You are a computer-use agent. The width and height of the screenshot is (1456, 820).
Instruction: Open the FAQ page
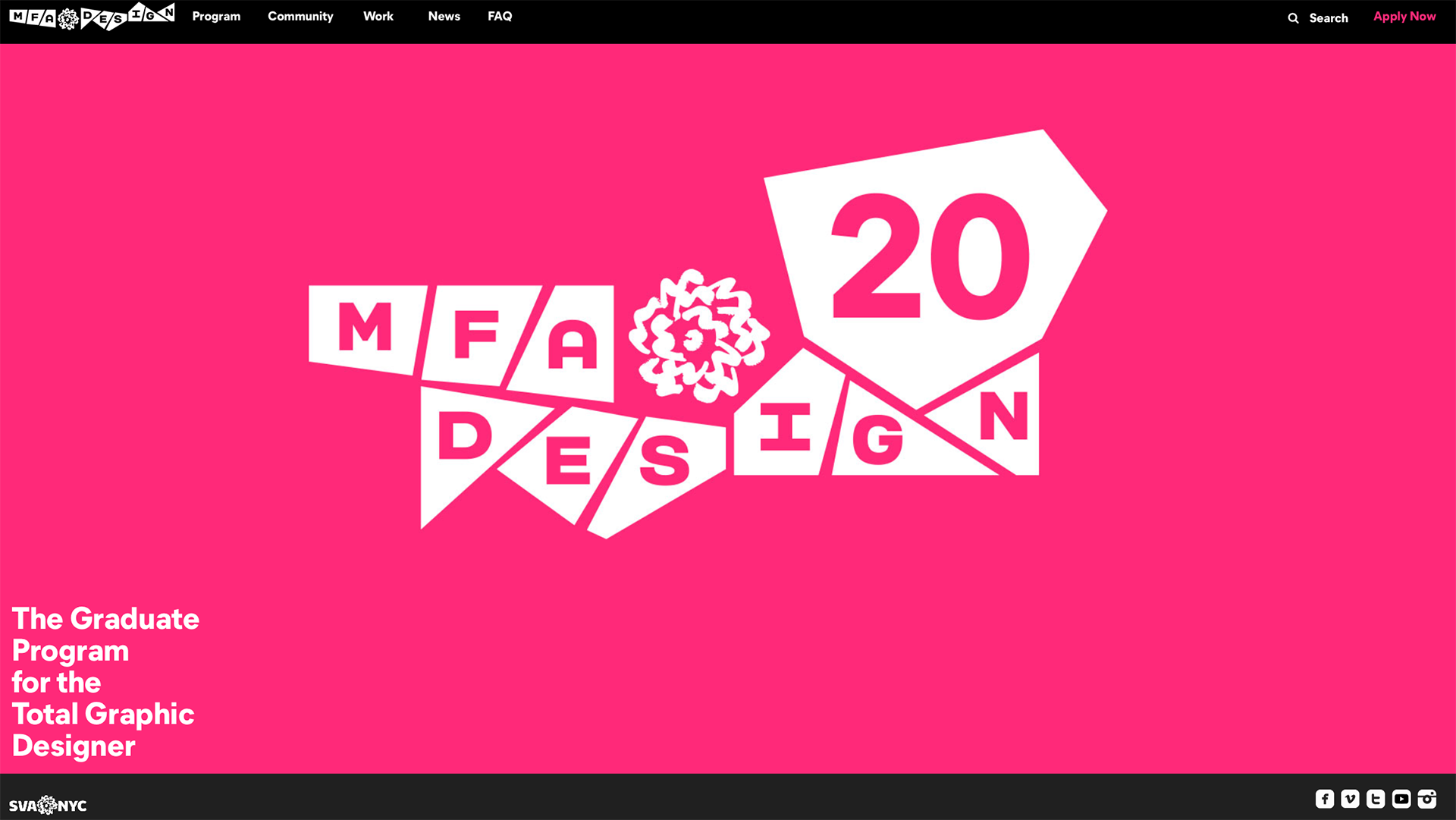point(500,17)
